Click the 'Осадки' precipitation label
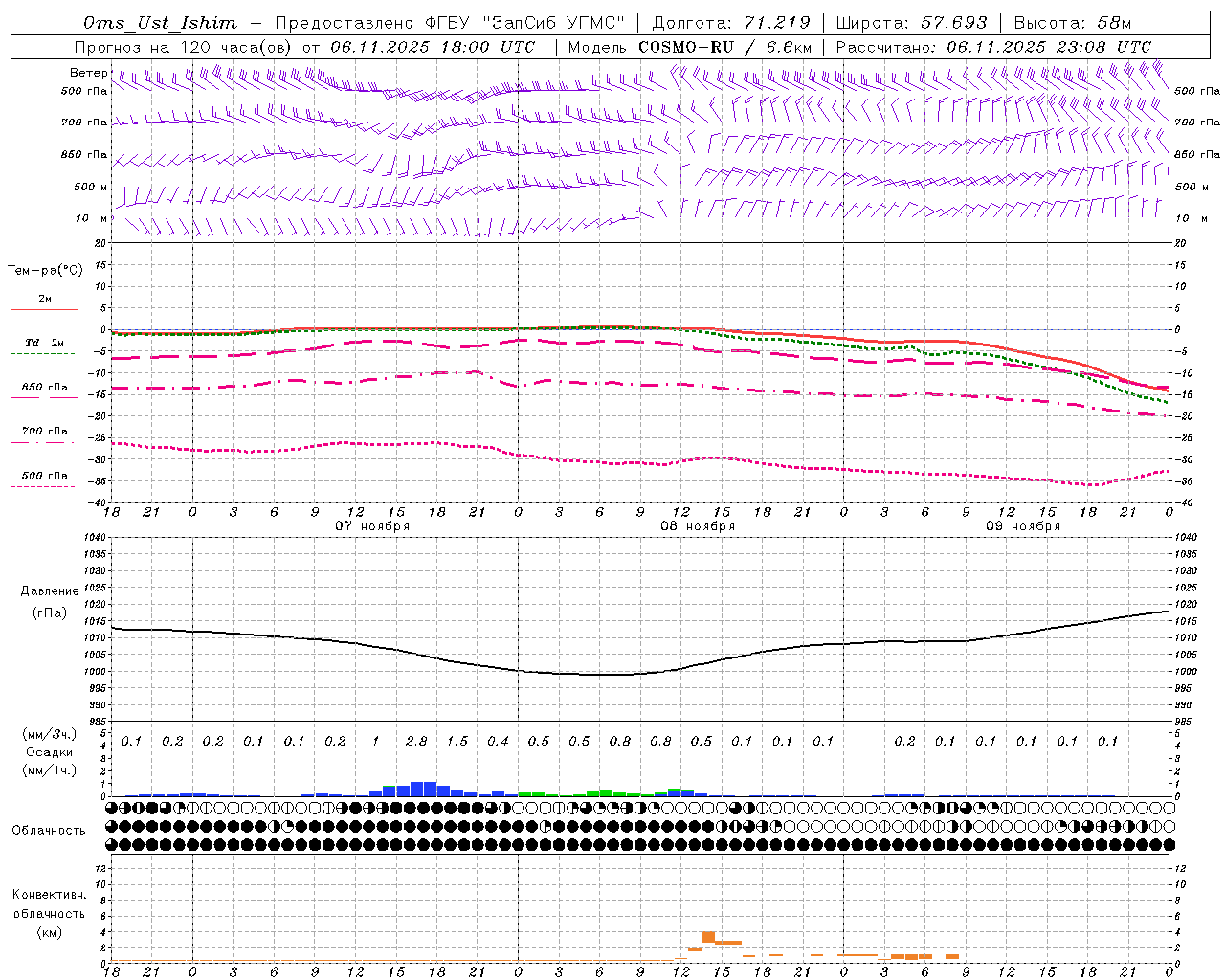The width and height of the screenshot is (1225, 980). coord(50,752)
